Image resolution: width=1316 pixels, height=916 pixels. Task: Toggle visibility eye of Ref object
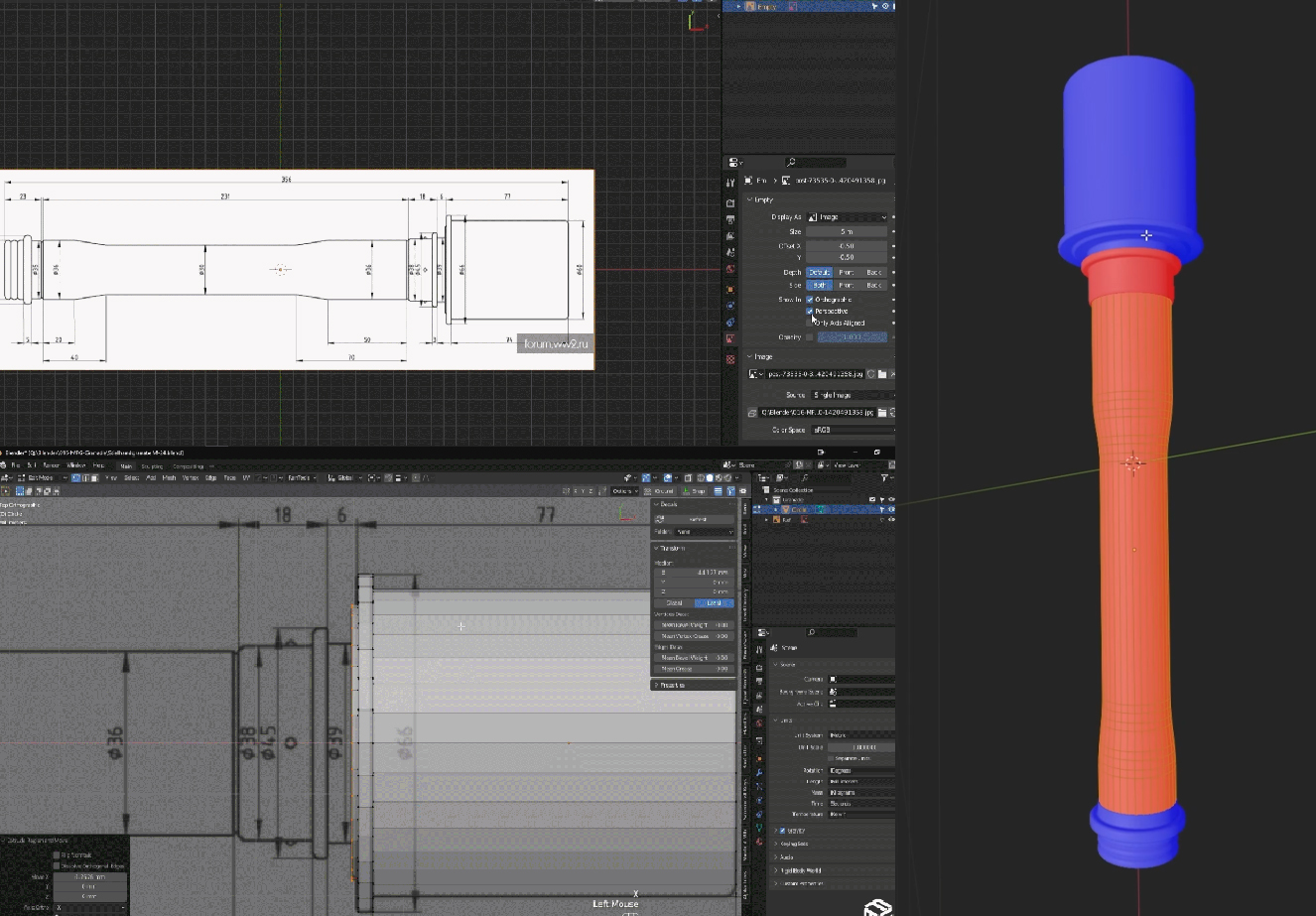point(890,519)
